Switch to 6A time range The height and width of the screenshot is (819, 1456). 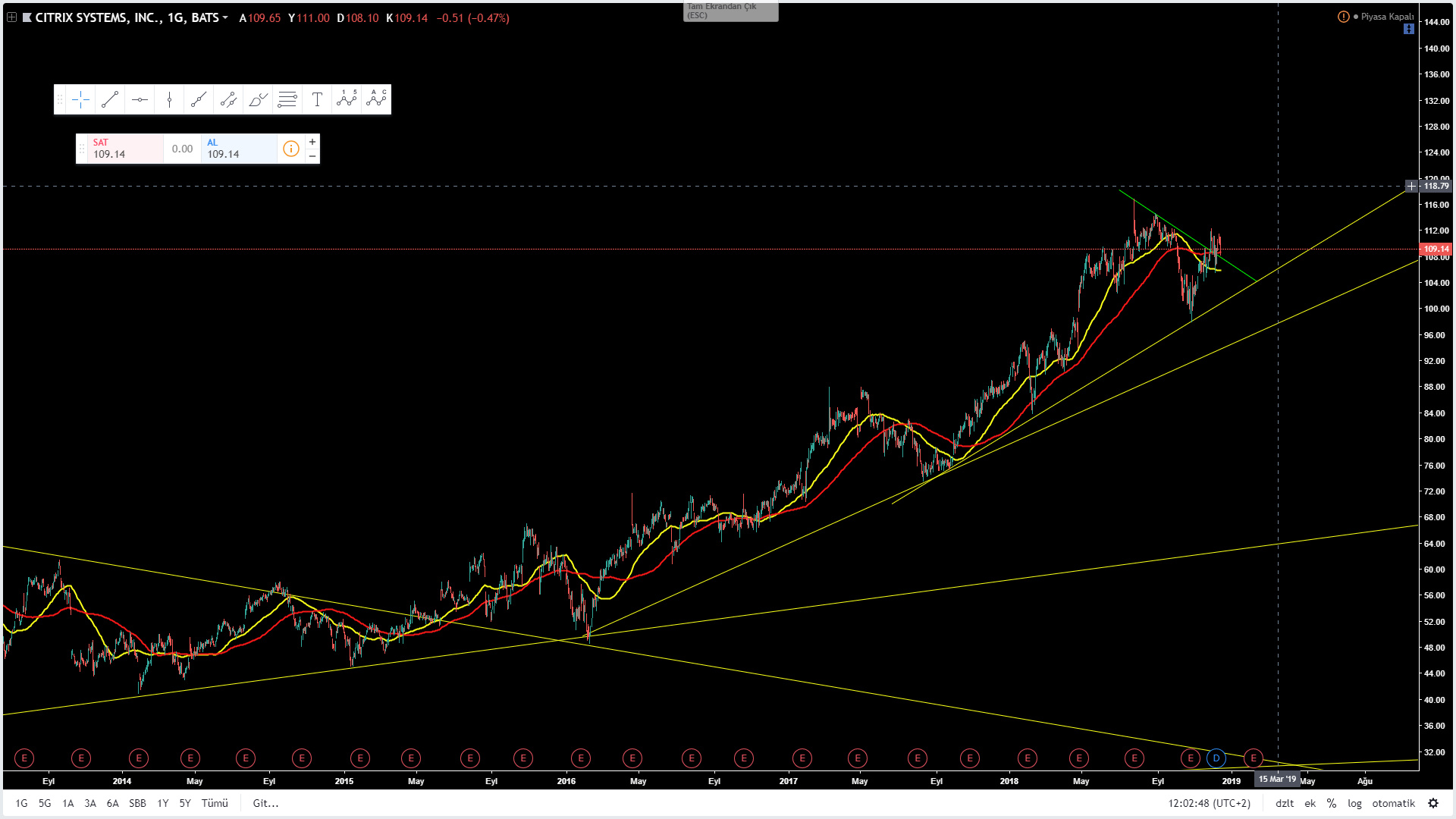click(112, 803)
